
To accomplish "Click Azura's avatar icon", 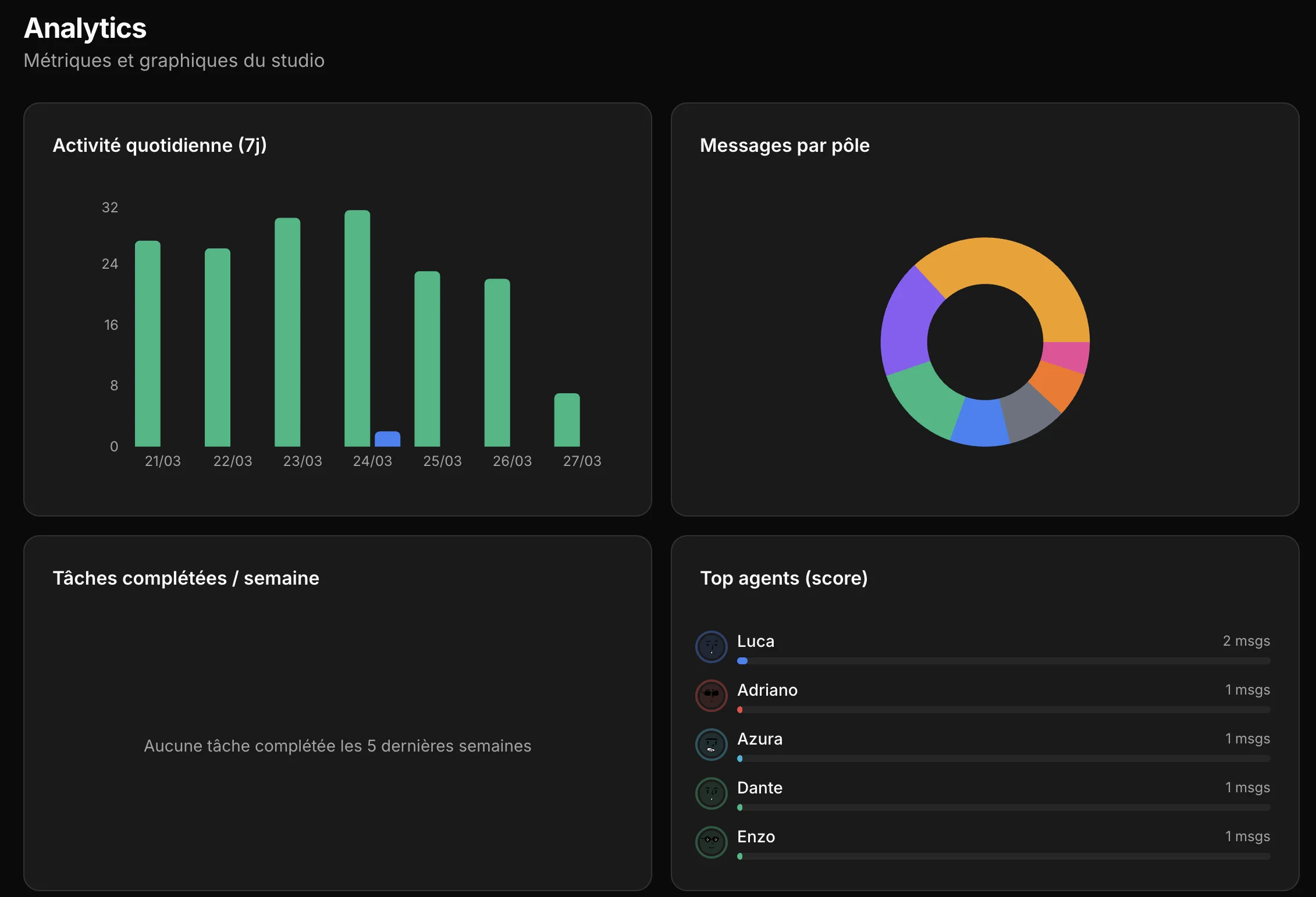I will [x=710, y=744].
